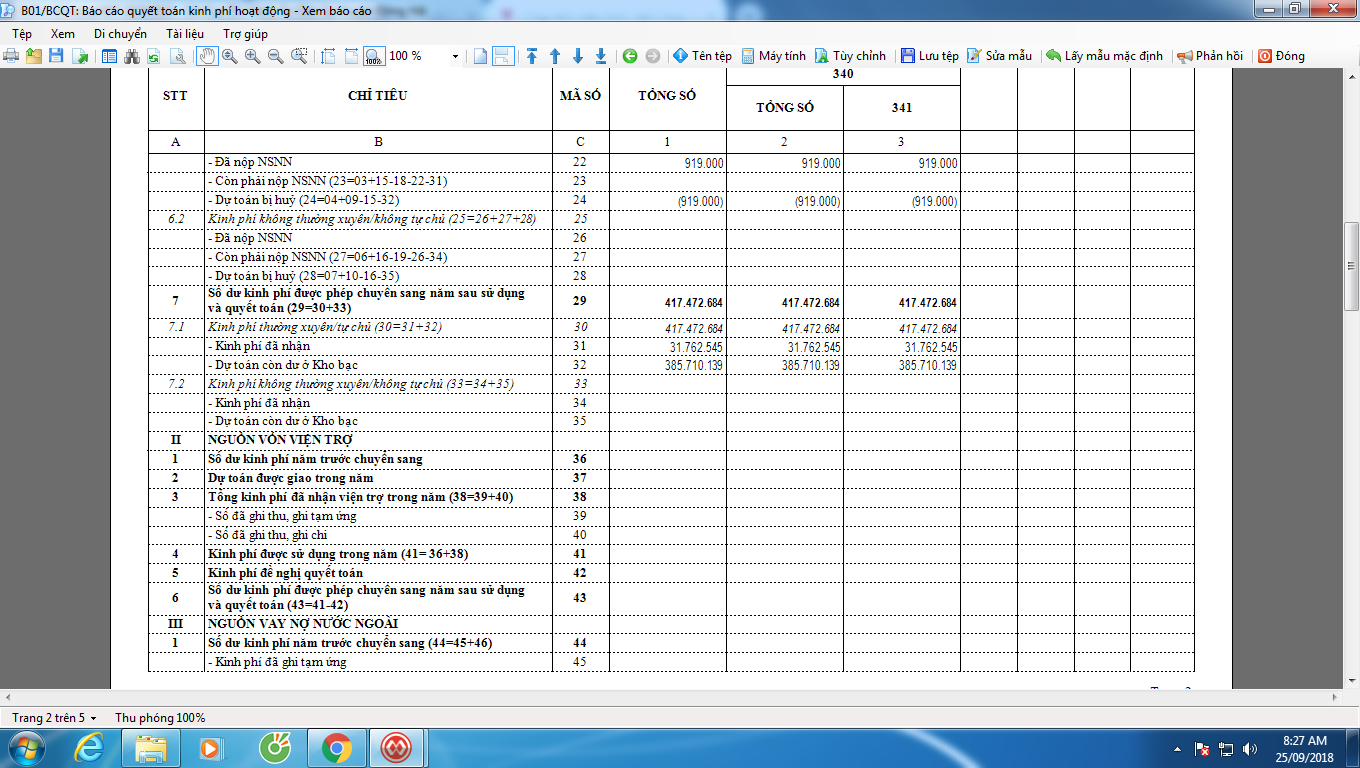Open the zoom percentage dropdown
Viewport: 1360px width, 768px height.
(x=455, y=56)
